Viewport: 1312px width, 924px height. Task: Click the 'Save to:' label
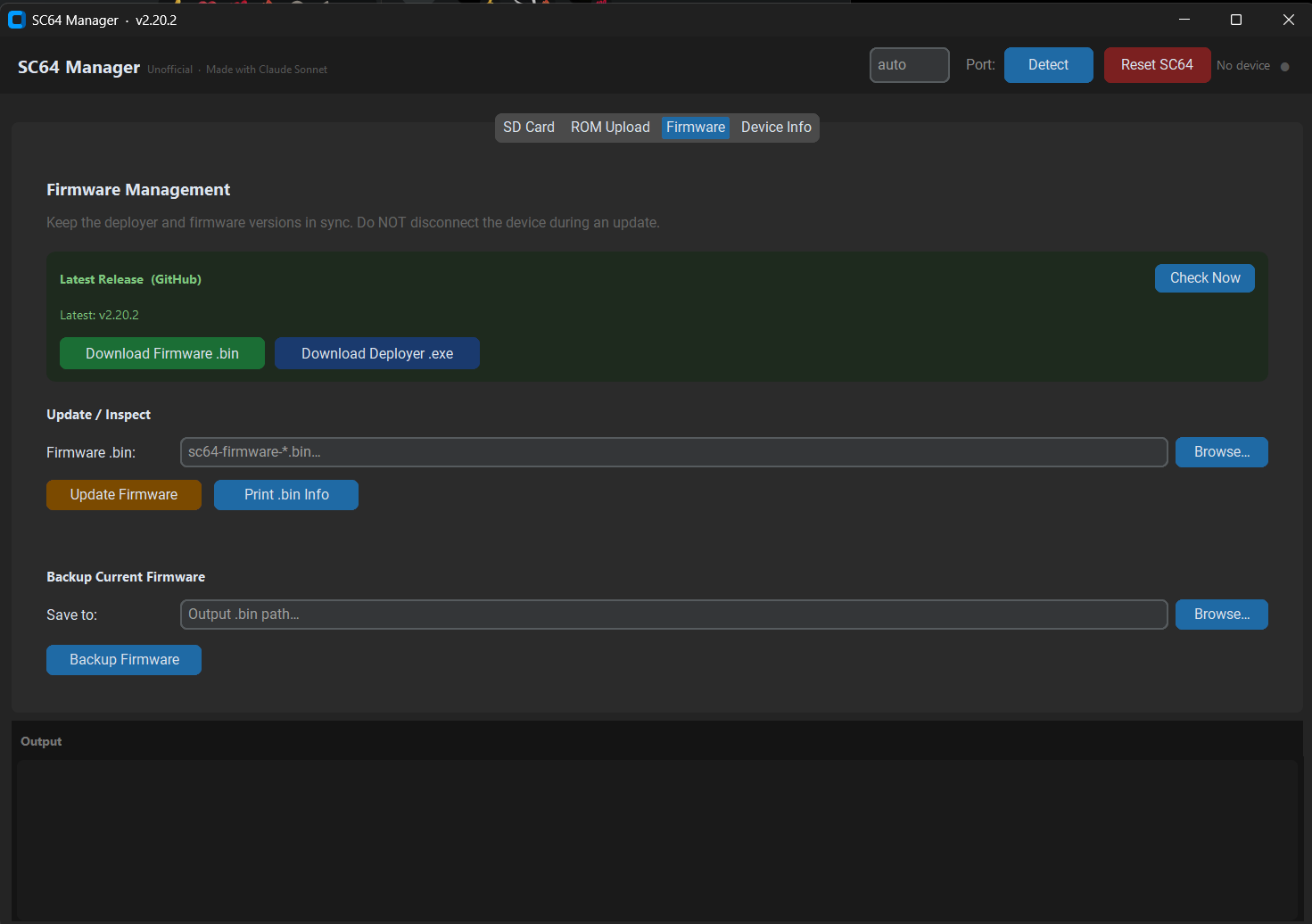(71, 615)
